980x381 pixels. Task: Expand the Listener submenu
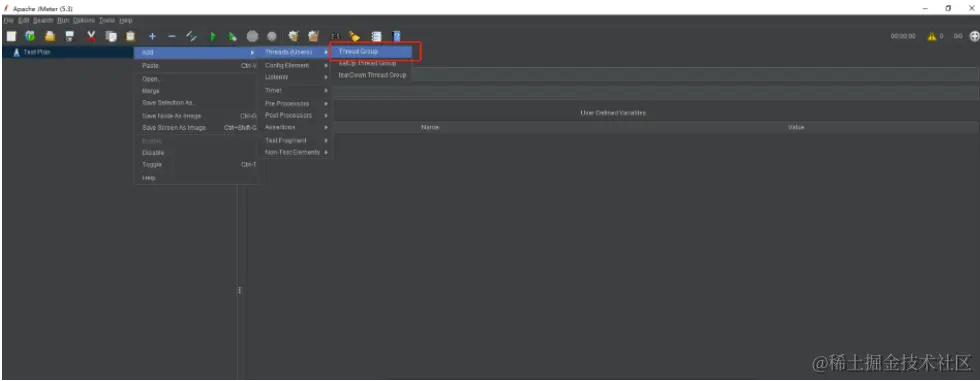pos(296,77)
